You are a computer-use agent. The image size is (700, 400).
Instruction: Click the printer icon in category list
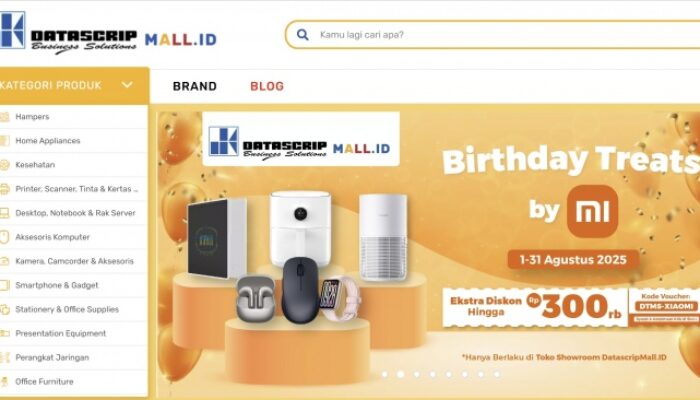tap(4, 189)
